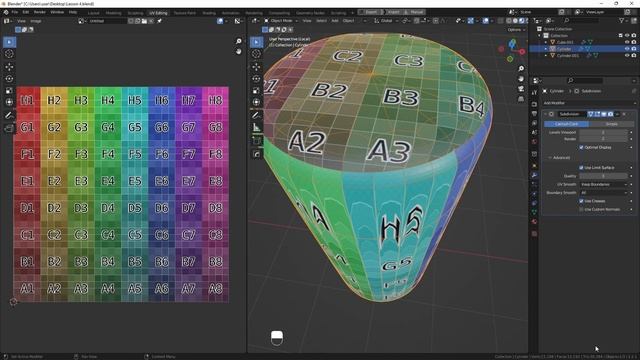Click the zoom magnifier icon in UV editor

(x=238, y=41)
